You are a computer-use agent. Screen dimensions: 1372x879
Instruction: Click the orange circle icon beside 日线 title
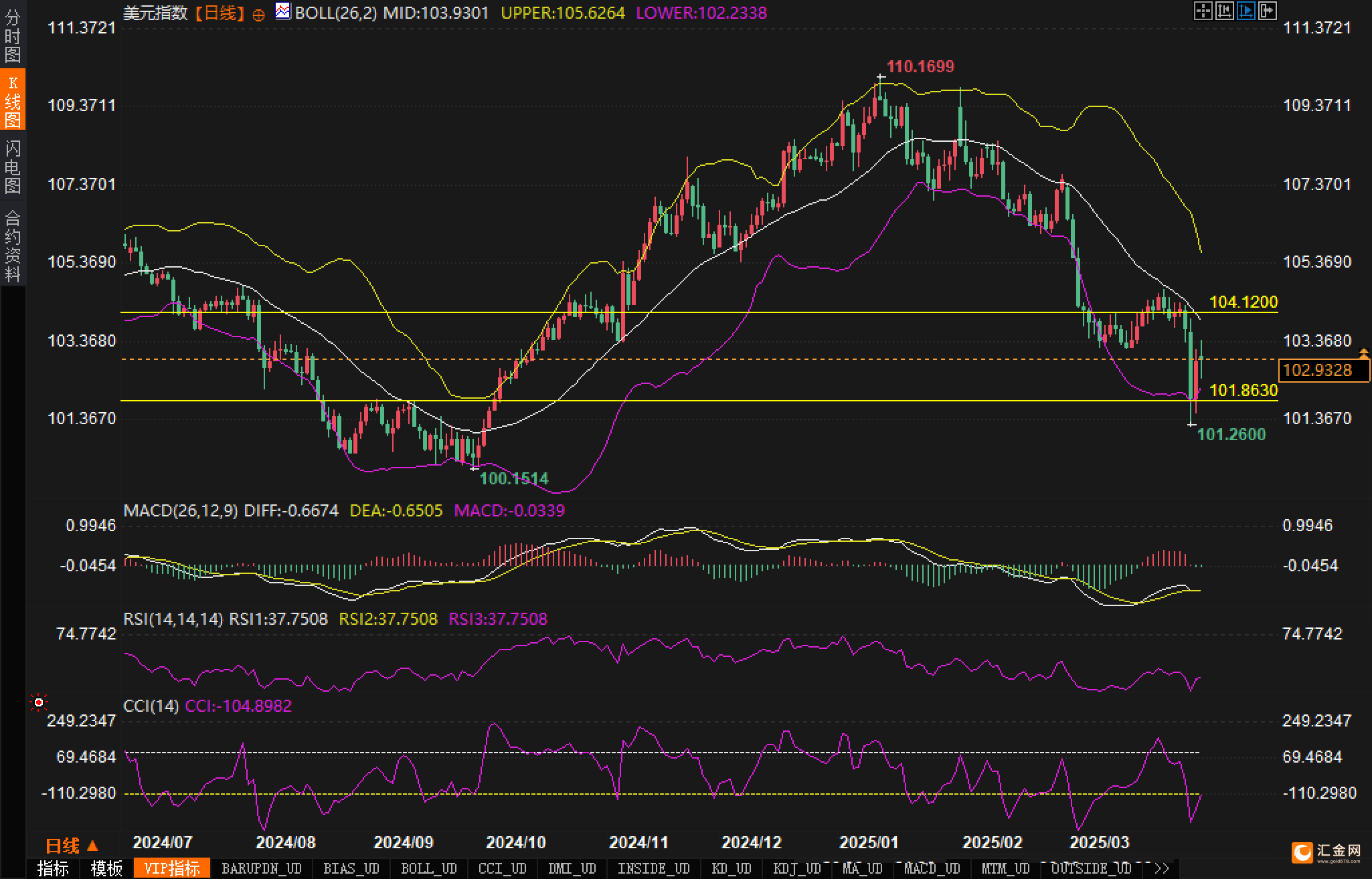259,15
